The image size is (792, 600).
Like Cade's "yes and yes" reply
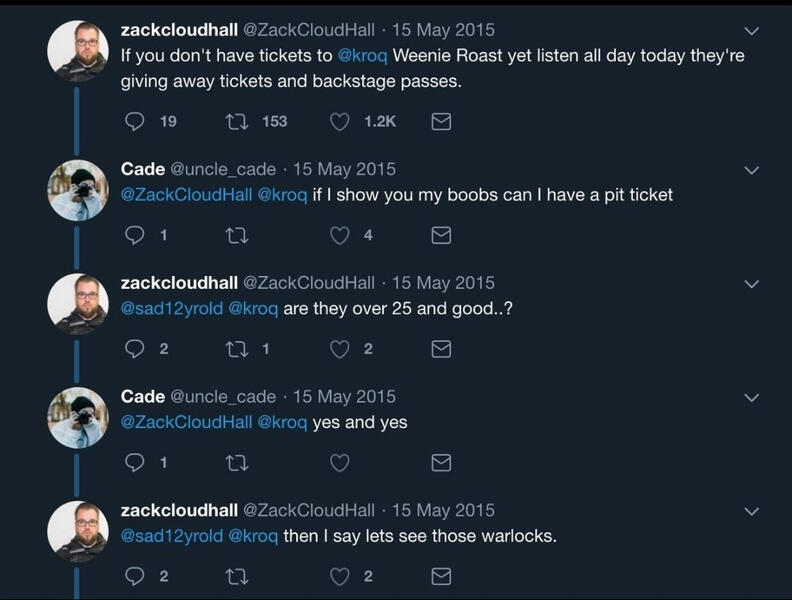(x=340, y=462)
